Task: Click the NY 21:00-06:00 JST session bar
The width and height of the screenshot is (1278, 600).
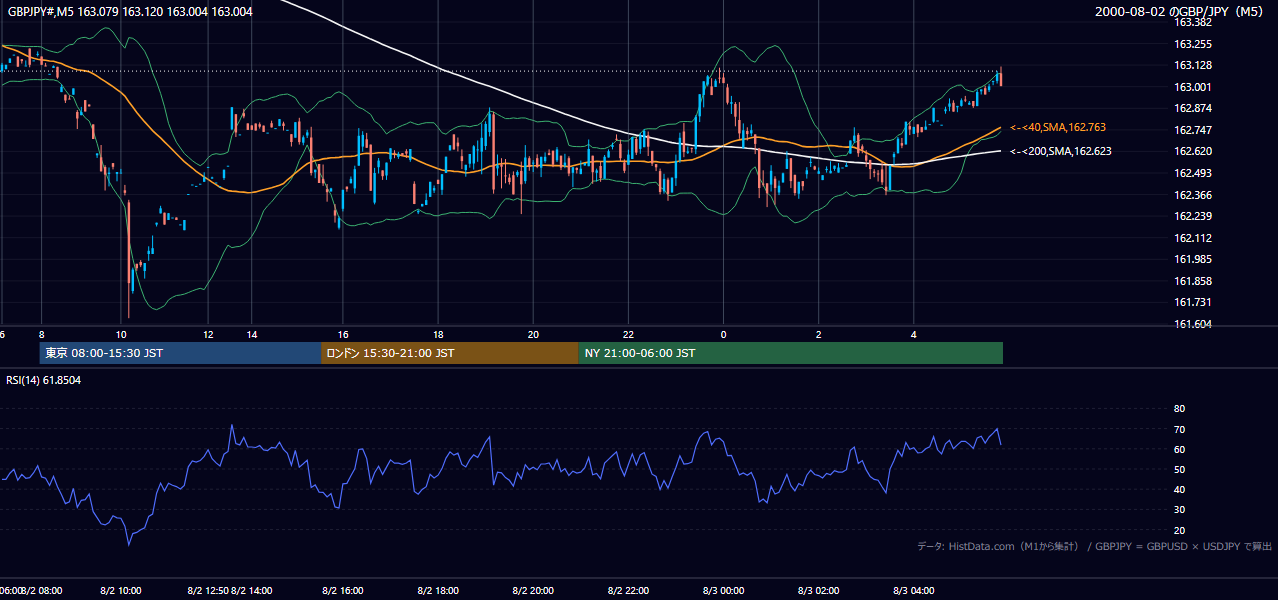Action: (791, 353)
